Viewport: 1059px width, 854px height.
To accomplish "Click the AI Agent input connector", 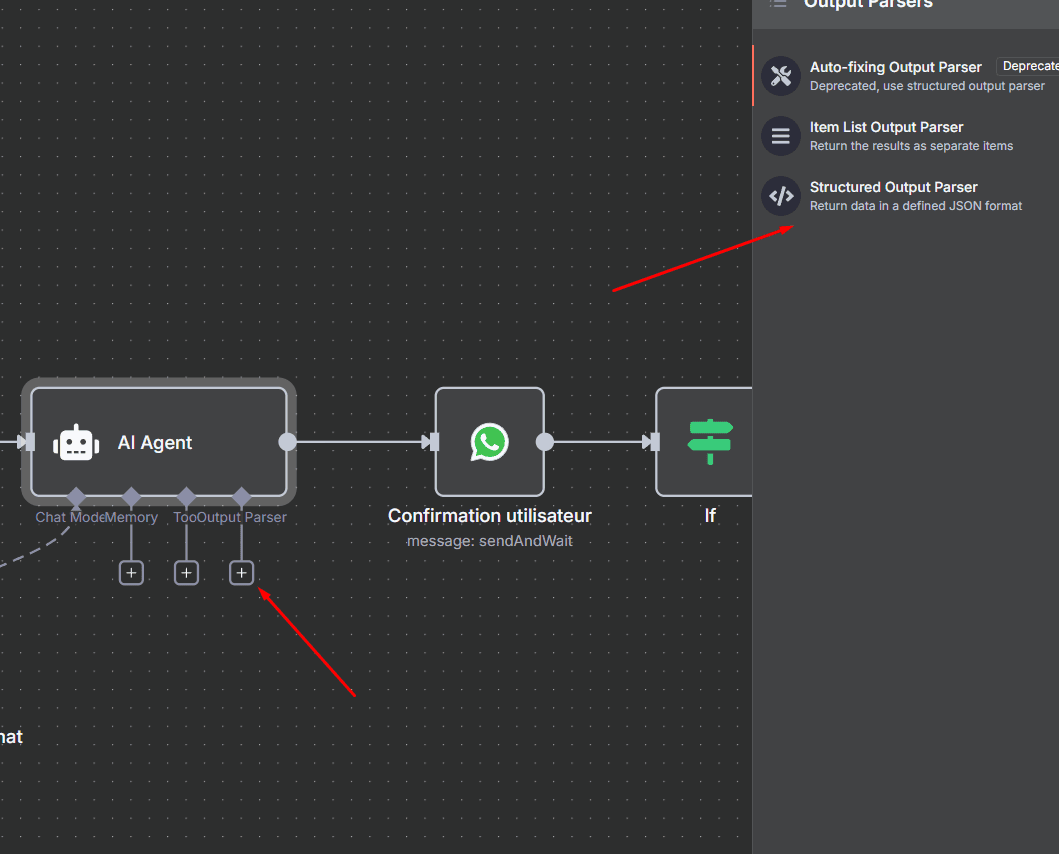I will coord(29,442).
